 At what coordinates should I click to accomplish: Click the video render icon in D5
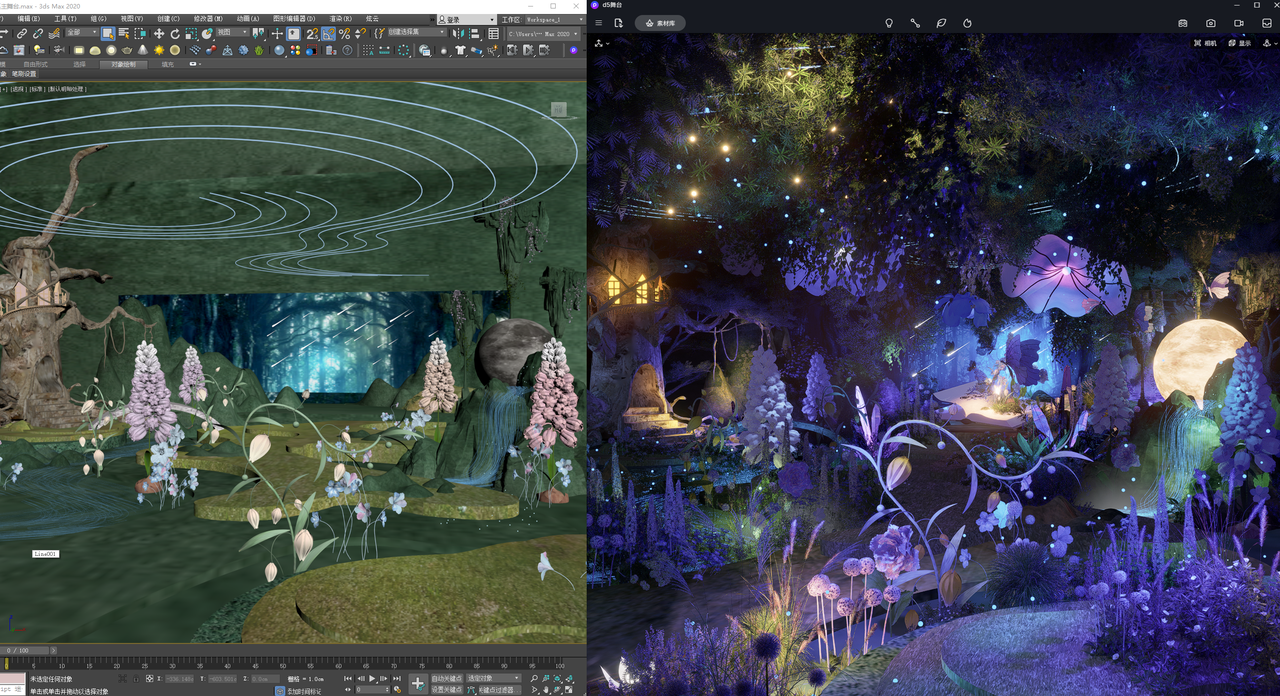click(1238, 23)
